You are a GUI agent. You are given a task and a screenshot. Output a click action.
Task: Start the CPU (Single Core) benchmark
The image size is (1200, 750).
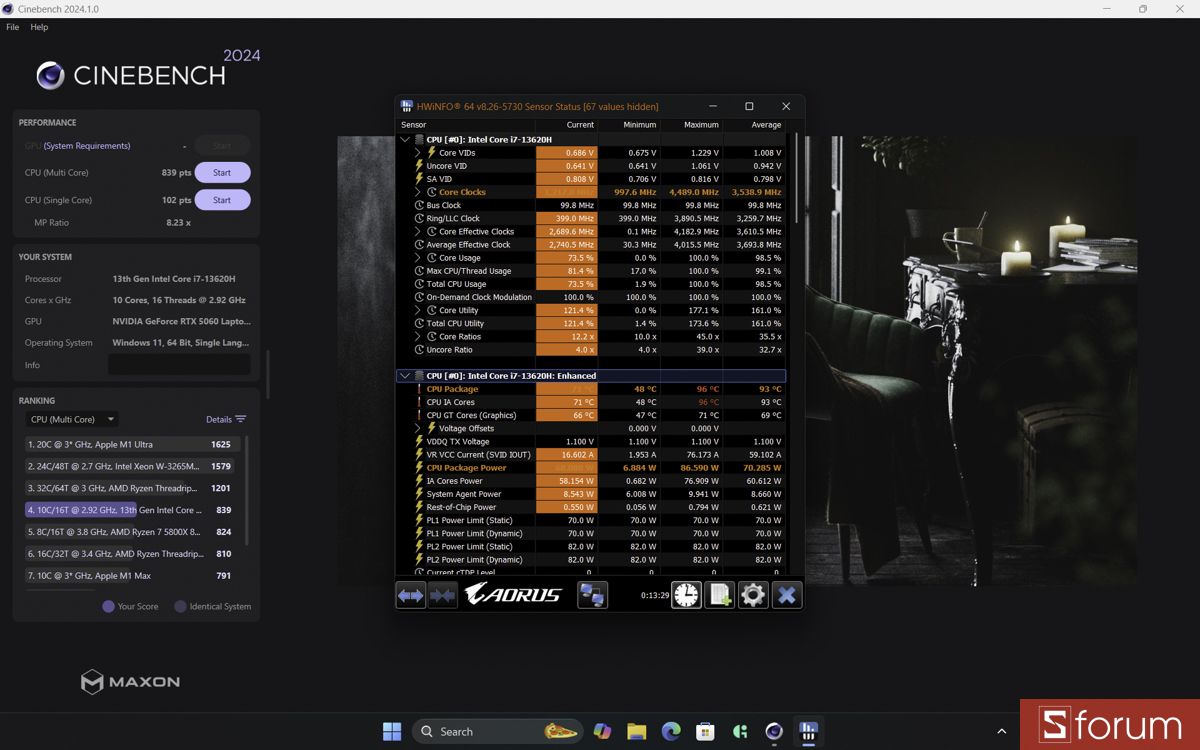coord(222,199)
